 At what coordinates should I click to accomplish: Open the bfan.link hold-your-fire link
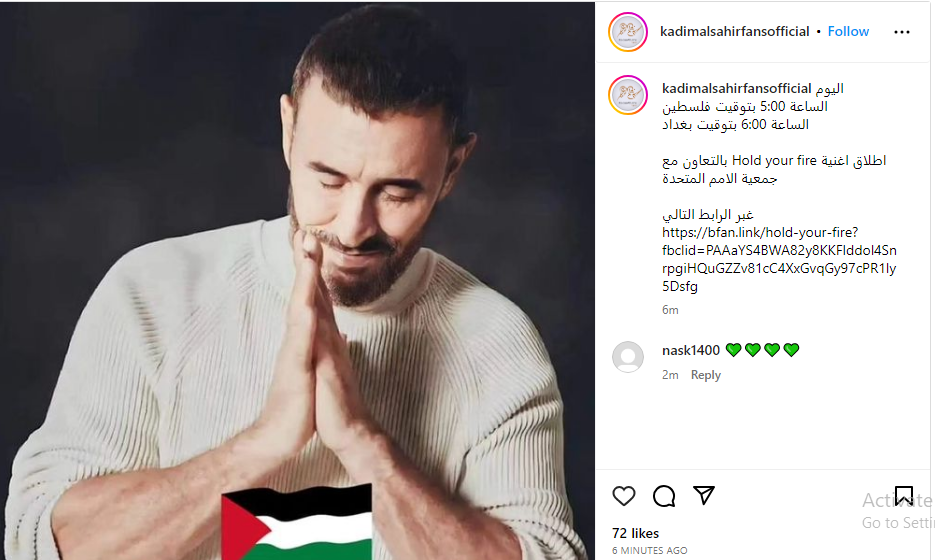coord(779,259)
